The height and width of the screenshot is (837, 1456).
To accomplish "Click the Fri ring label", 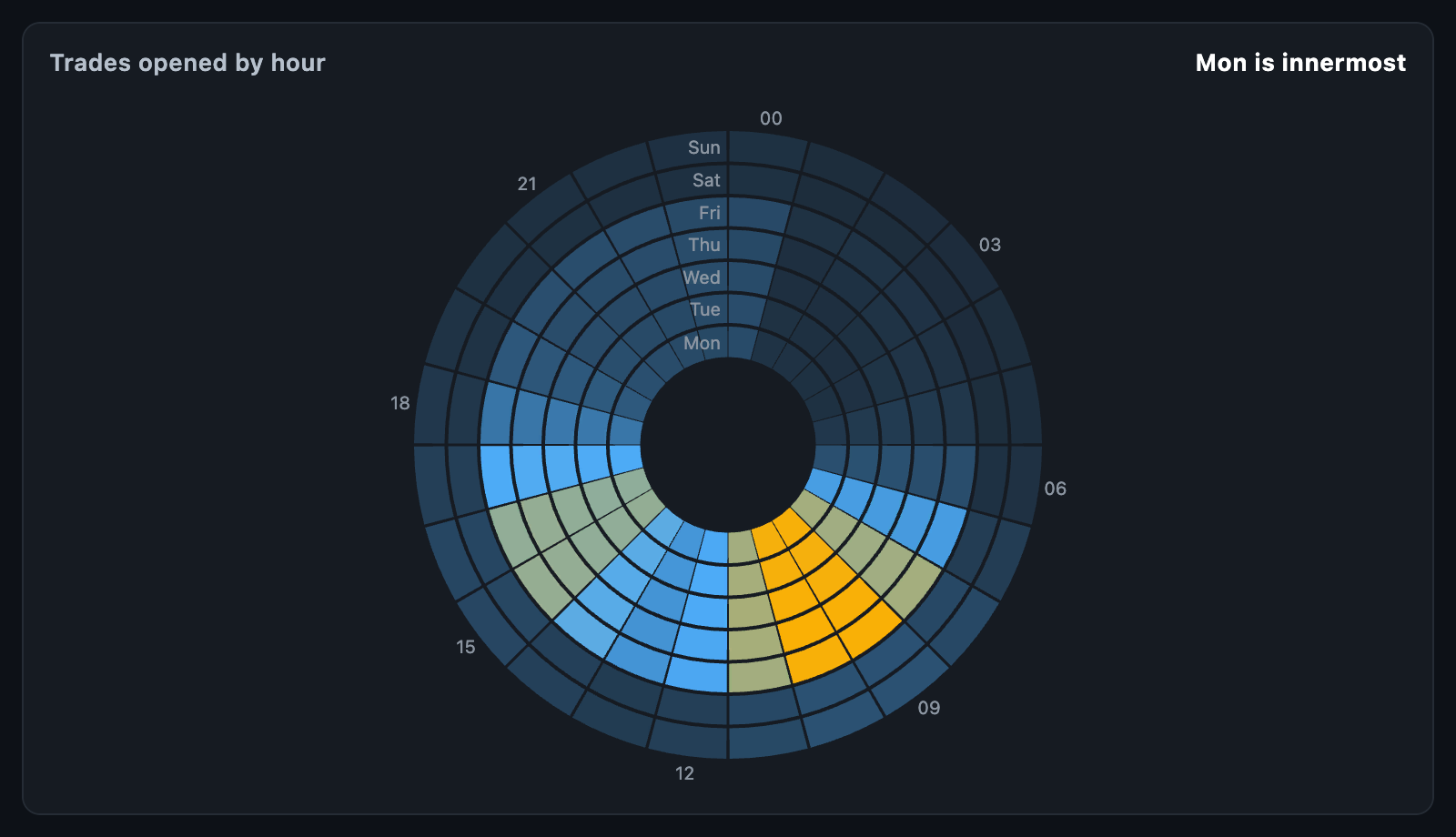I will coord(710,213).
